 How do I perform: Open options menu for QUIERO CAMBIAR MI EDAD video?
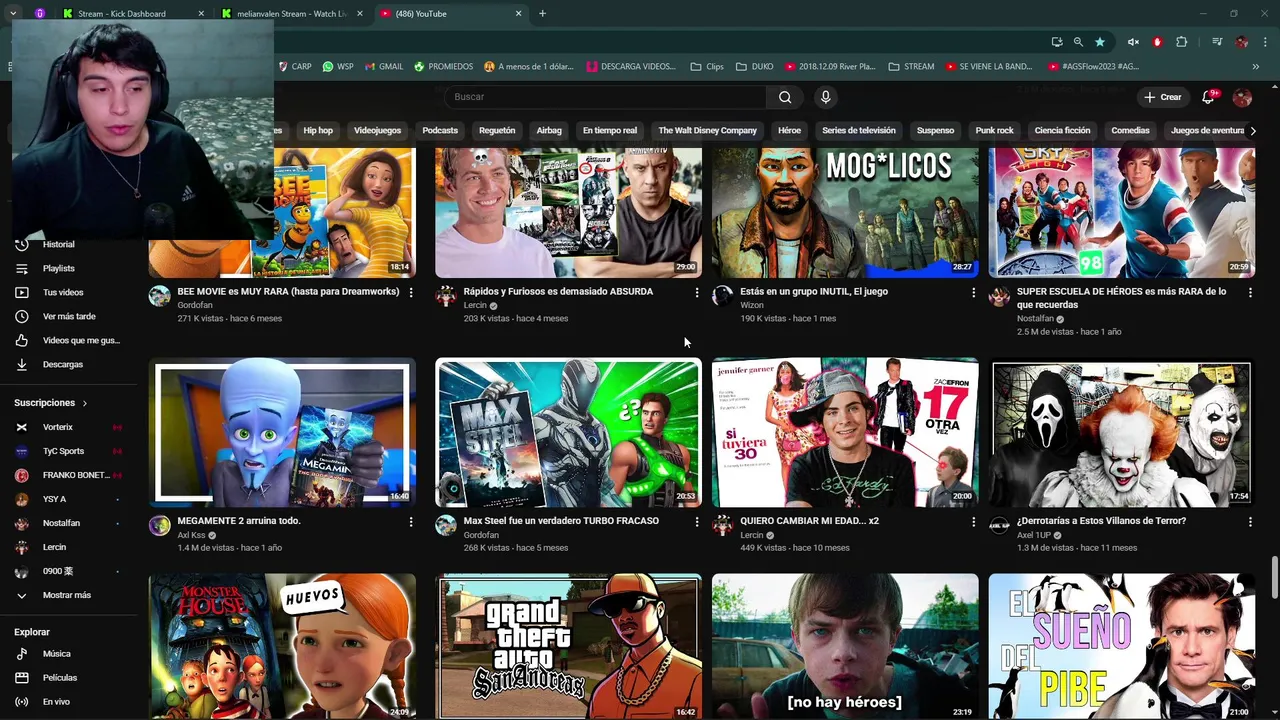tap(973, 521)
